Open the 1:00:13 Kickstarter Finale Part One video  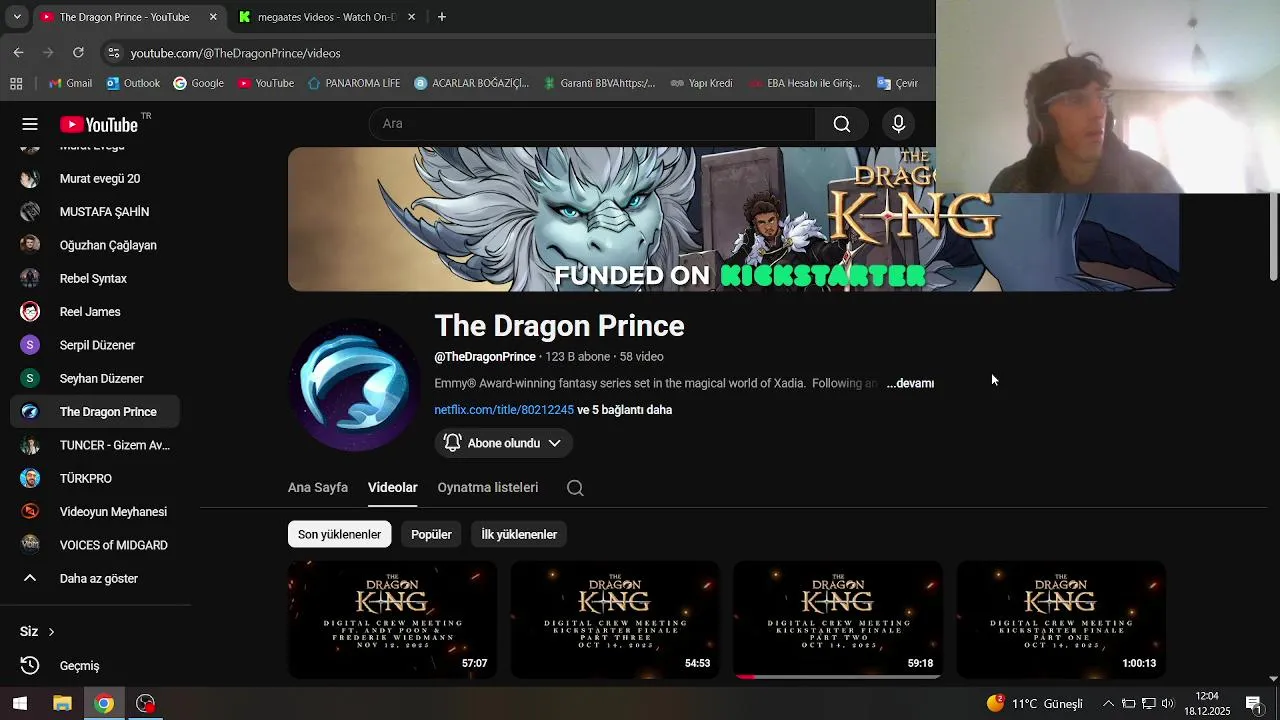pos(1061,620)
